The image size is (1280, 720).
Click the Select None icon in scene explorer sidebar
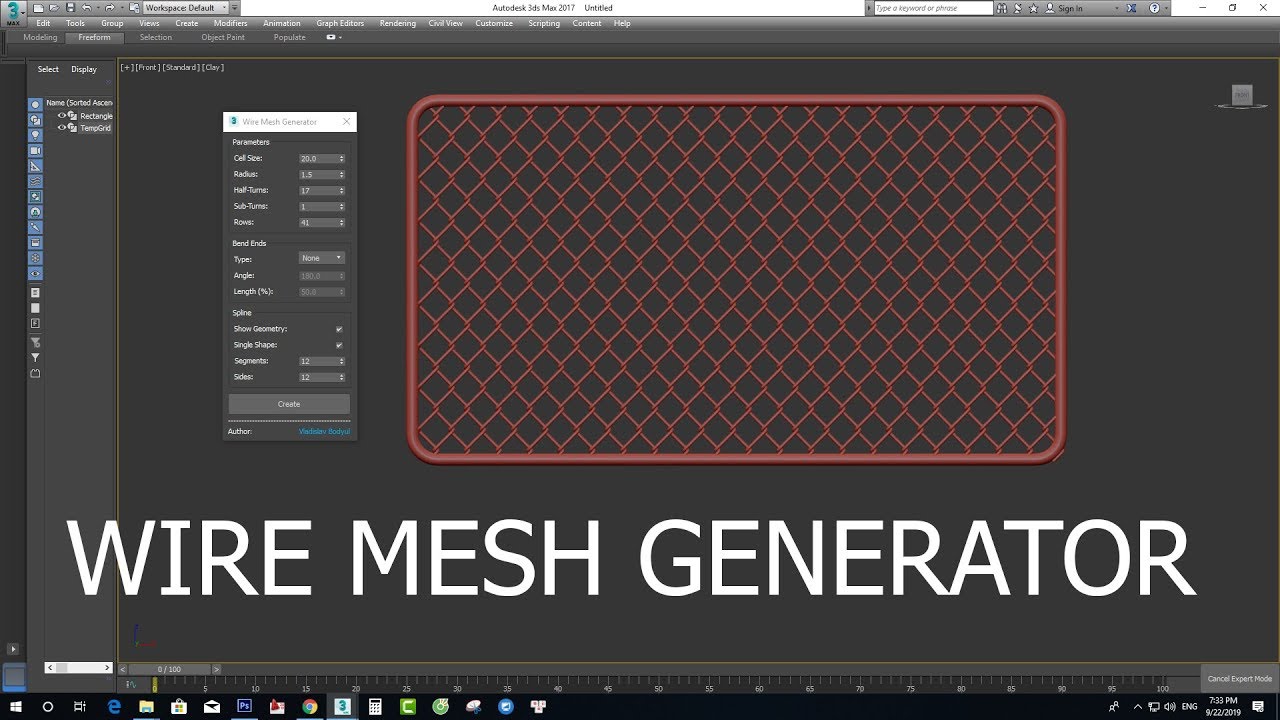pos(35,308)
